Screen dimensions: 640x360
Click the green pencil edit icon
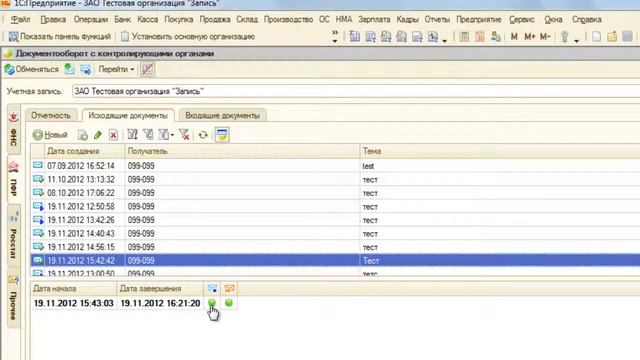point(98,135)
